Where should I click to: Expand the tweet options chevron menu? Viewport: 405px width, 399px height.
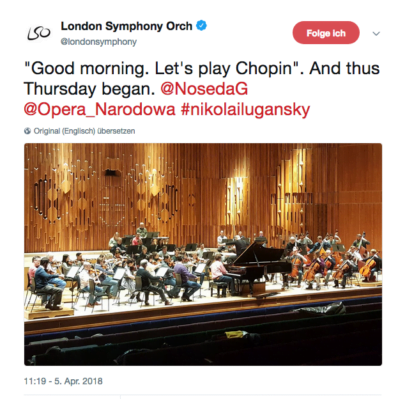point(376,33)
